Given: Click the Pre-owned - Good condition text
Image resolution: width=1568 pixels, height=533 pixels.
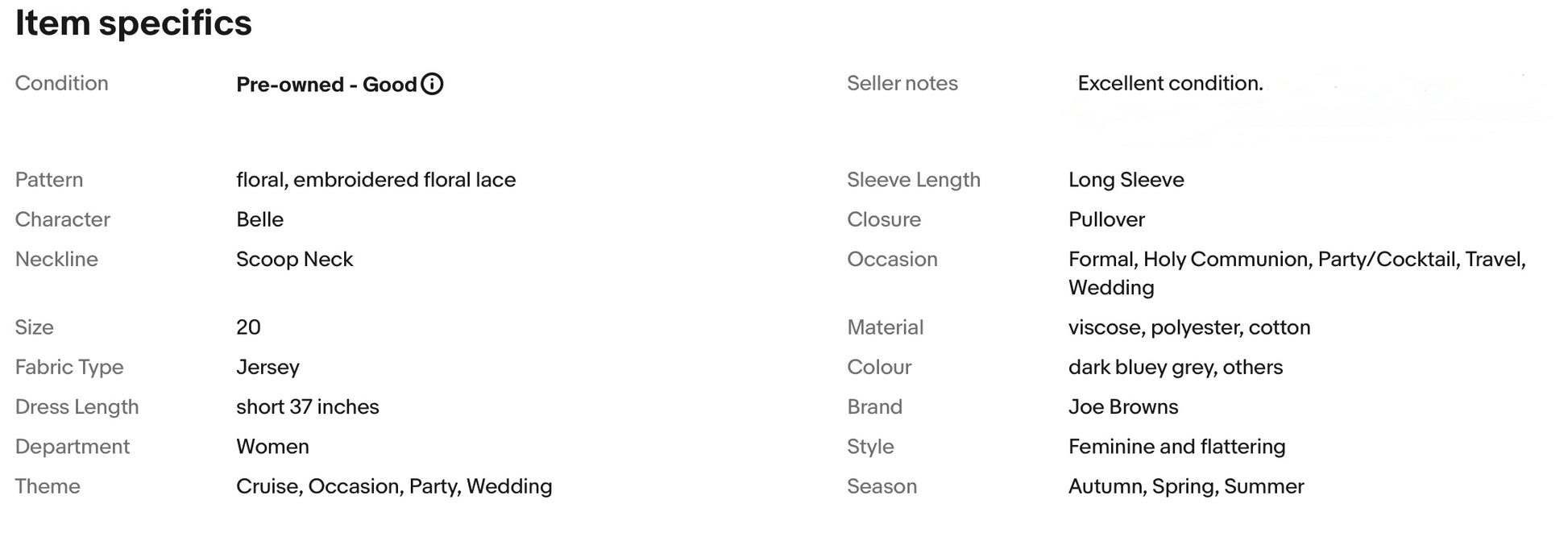Looking at the screenshot, I should coord(326,85).
